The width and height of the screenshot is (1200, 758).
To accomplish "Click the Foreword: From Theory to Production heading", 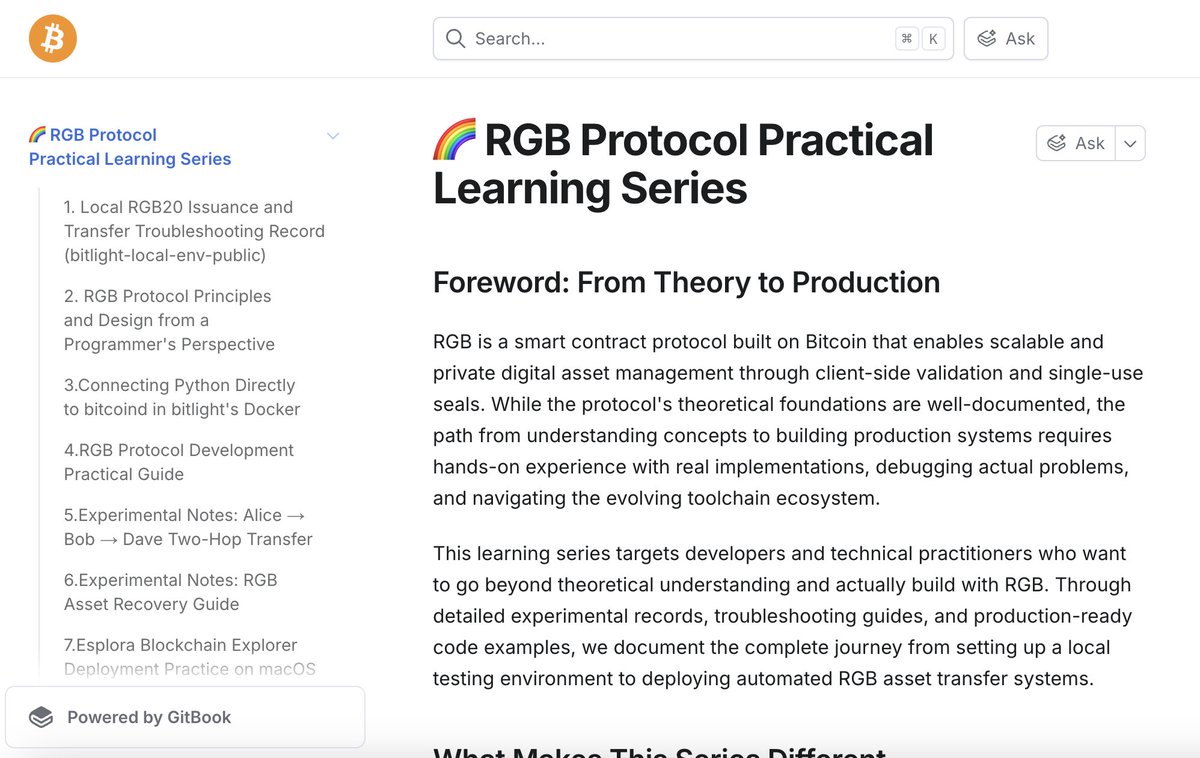I will [686, 283].
